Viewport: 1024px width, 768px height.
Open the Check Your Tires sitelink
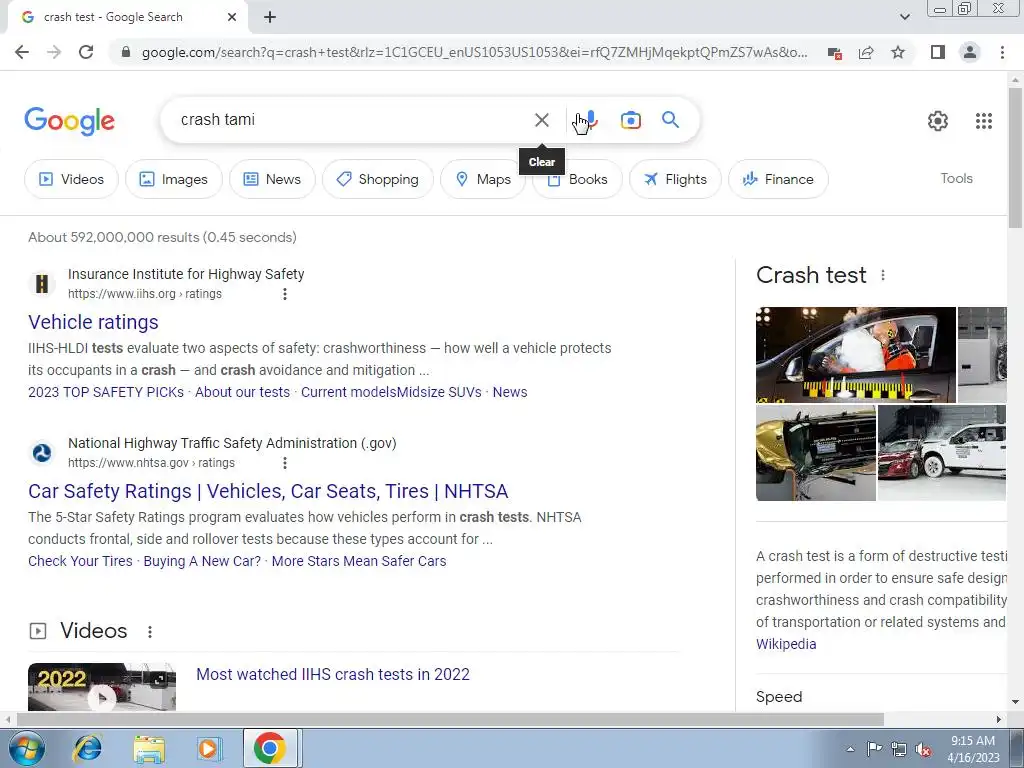[80, 561]
